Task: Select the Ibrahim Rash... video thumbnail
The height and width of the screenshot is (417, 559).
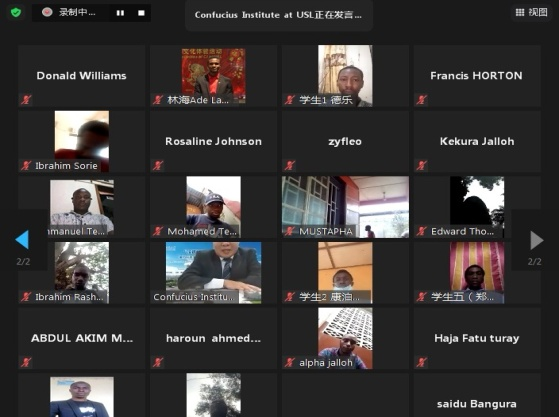Action: [x=82, y=273]
